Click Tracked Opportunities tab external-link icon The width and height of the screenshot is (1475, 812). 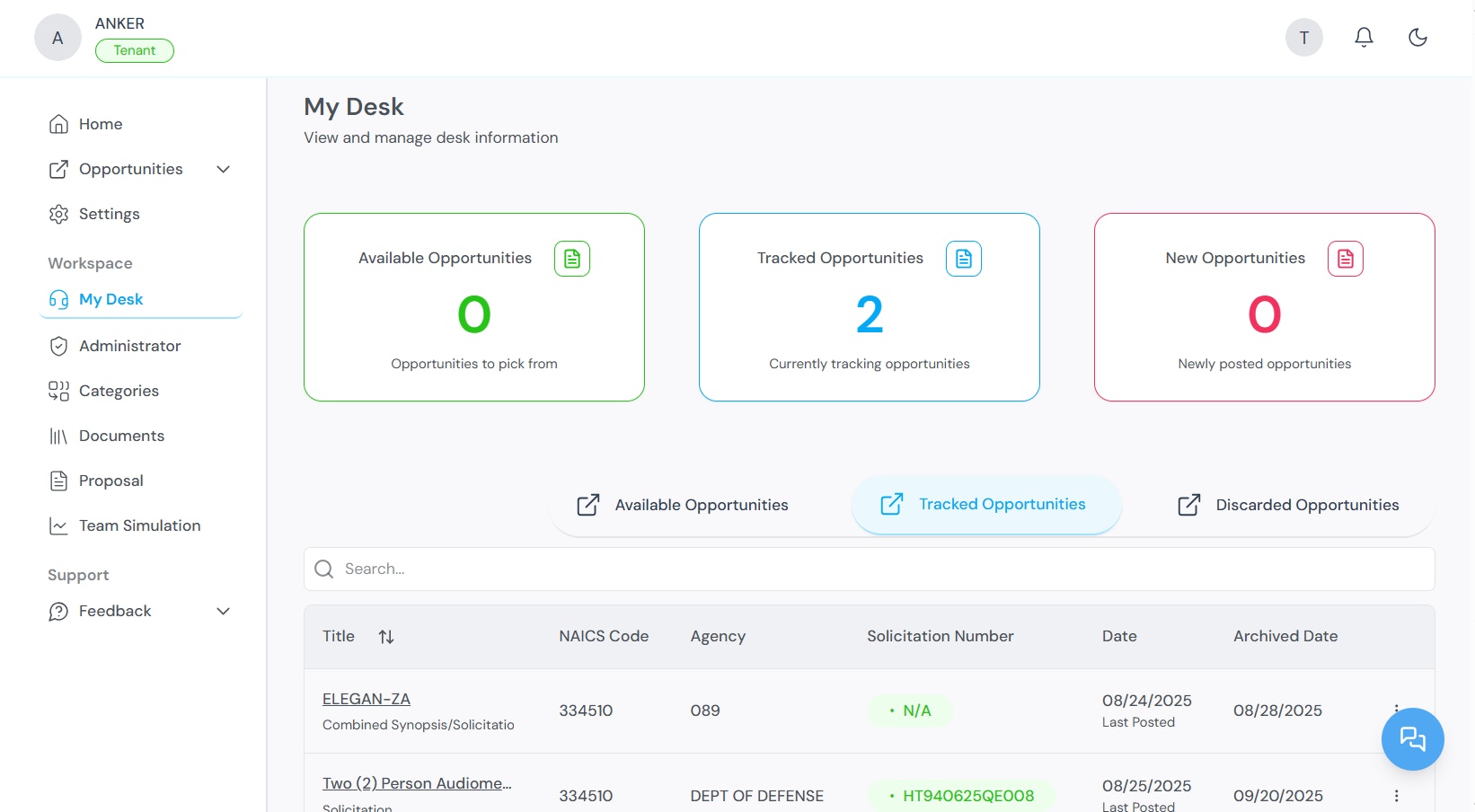click(892, 504)
